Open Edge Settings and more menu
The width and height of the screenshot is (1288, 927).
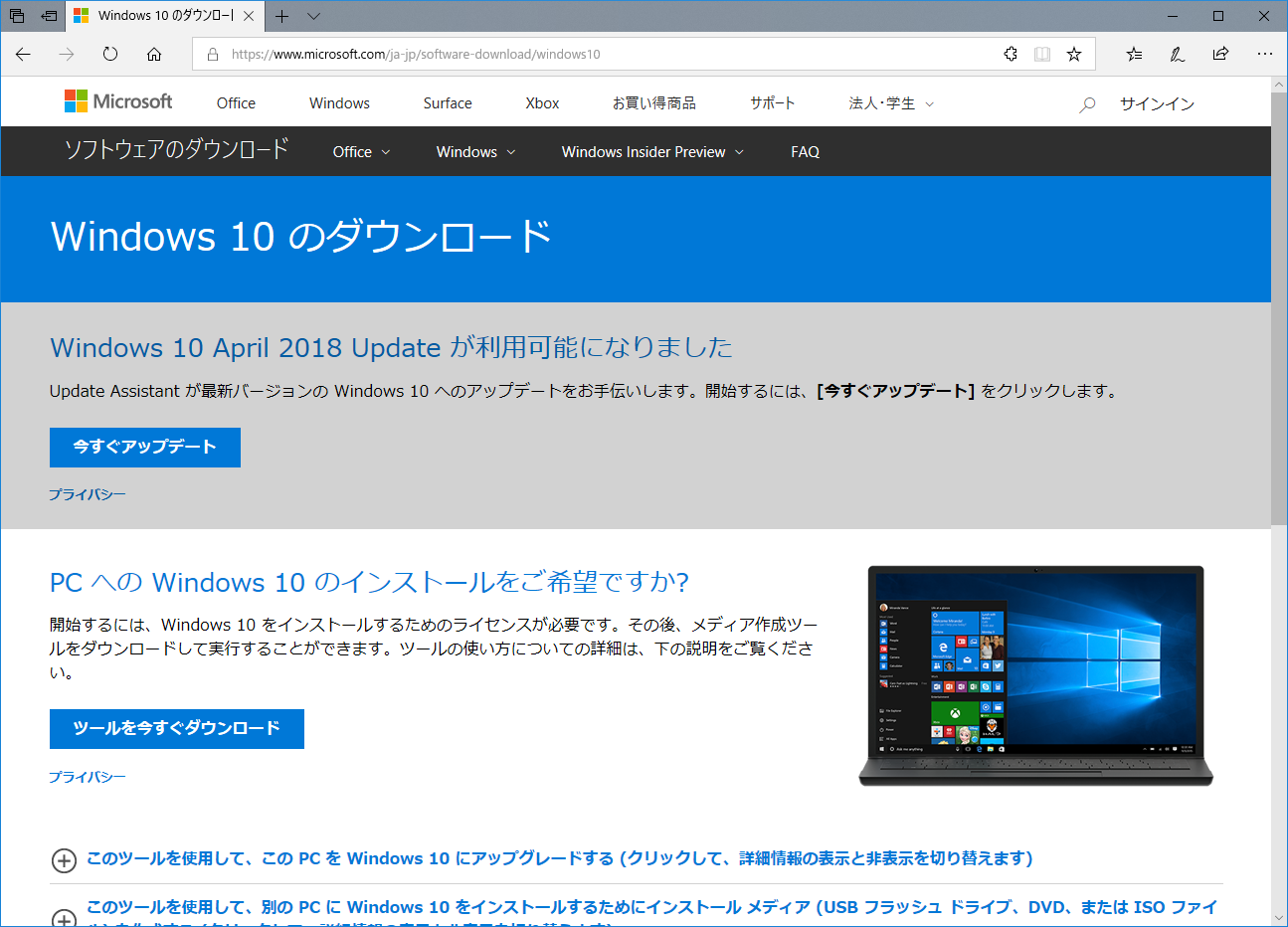tap(1264, 54)
